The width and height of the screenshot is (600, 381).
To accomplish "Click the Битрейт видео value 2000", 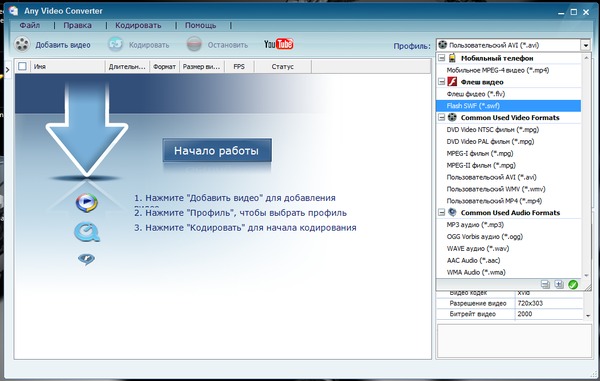I will pos(525,314).
